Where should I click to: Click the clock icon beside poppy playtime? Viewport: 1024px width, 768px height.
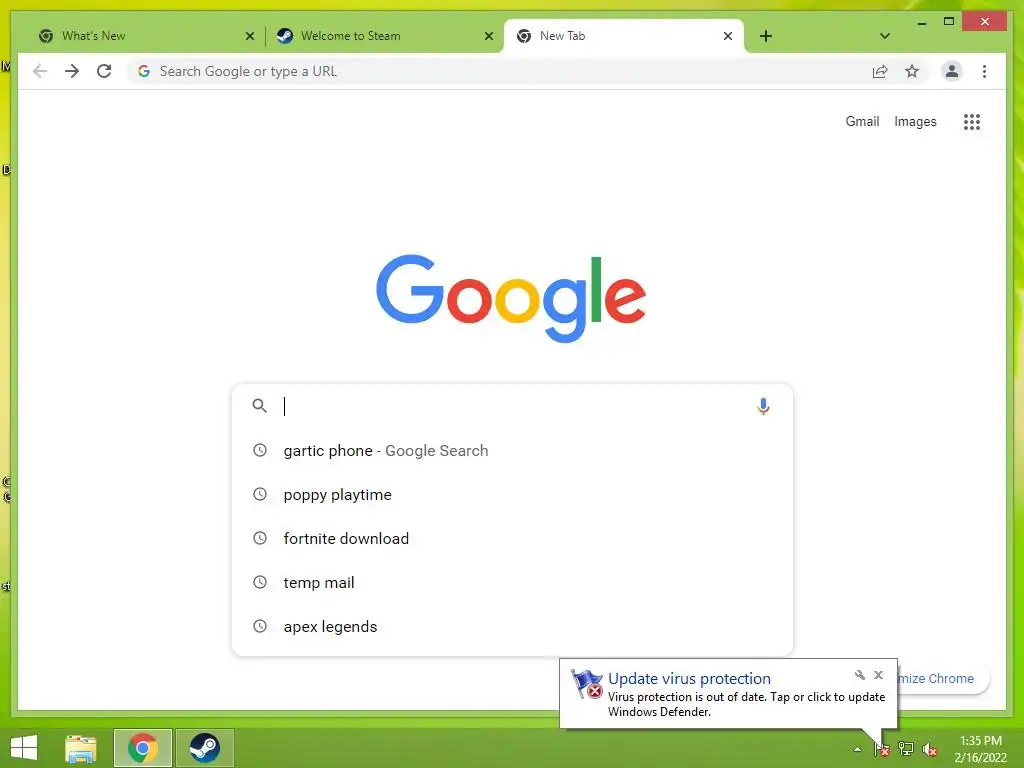pyautogui.click(x=260, y=494)
